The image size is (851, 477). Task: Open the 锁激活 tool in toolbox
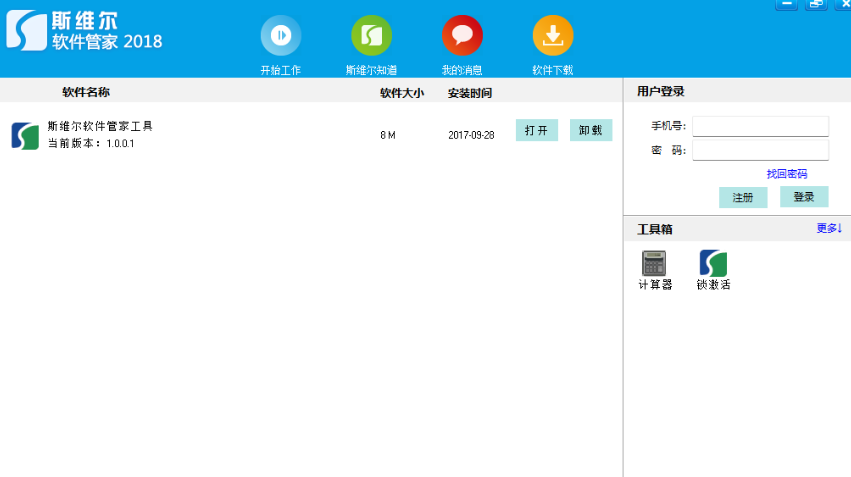point(713,263)
